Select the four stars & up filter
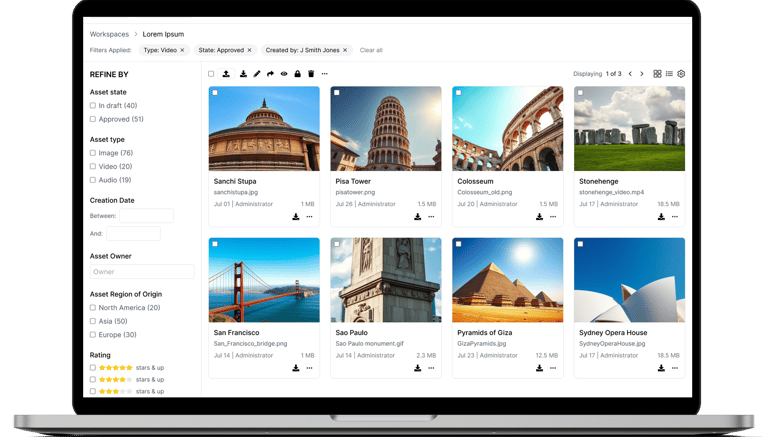 (93, 379)
